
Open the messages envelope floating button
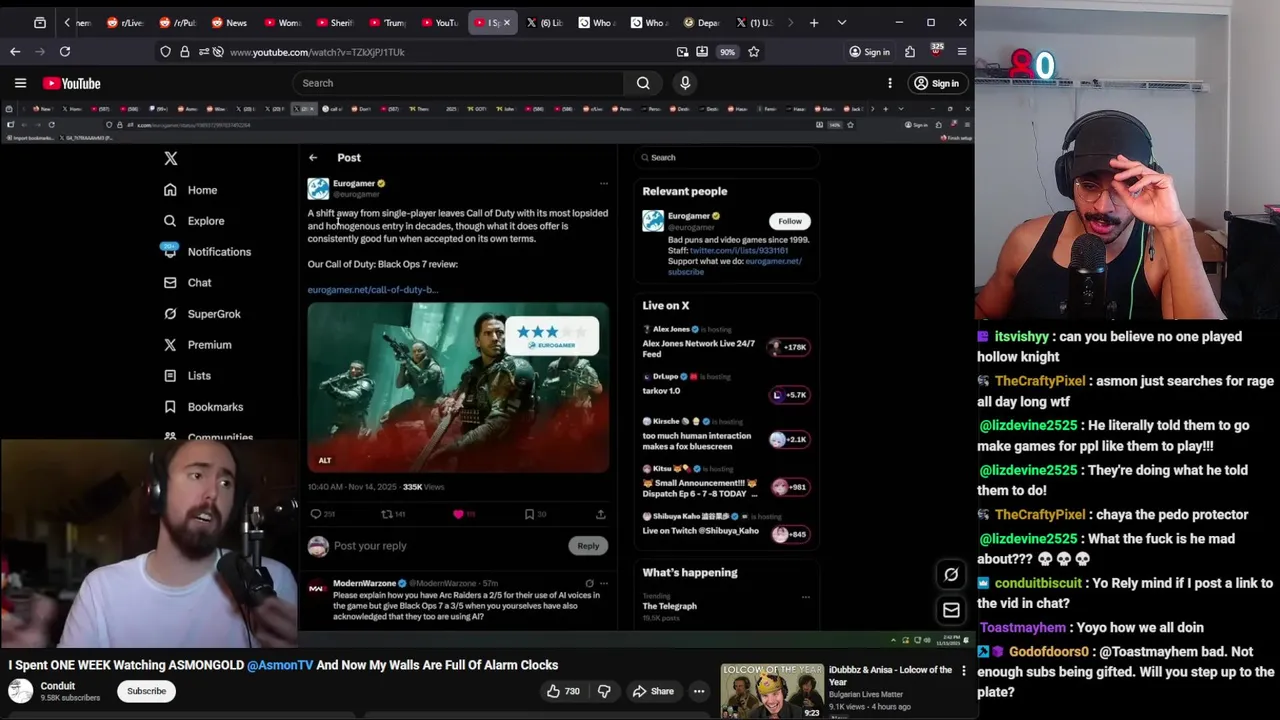(951, 610)
